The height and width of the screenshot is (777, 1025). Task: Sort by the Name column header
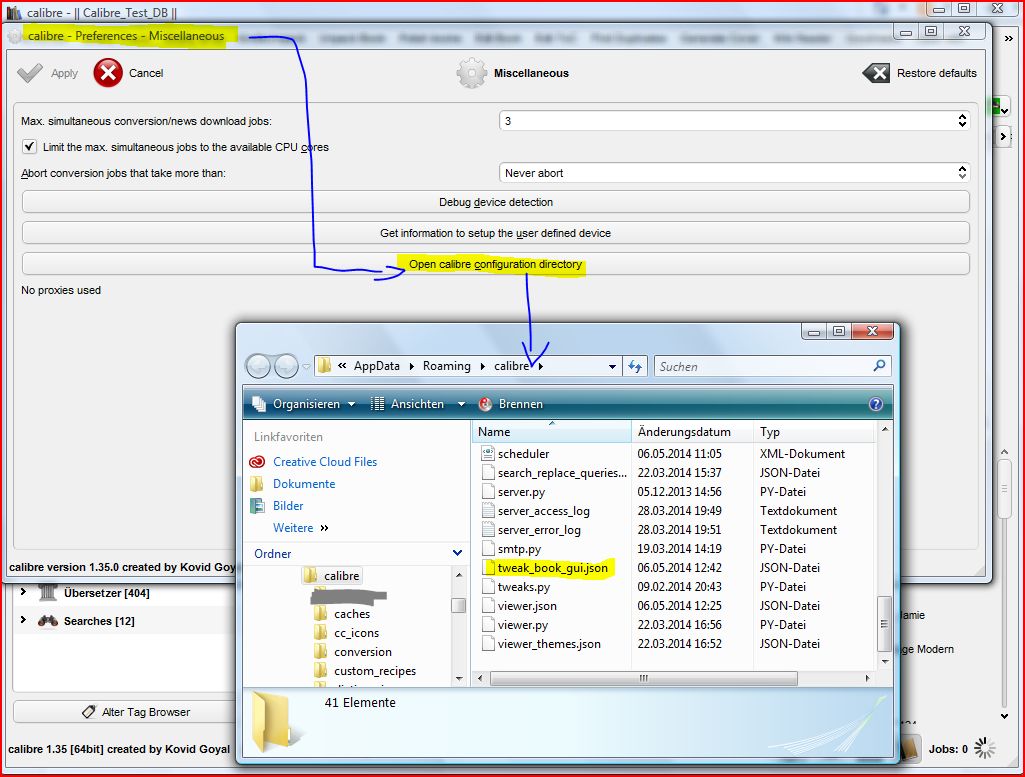pos(551,432)
